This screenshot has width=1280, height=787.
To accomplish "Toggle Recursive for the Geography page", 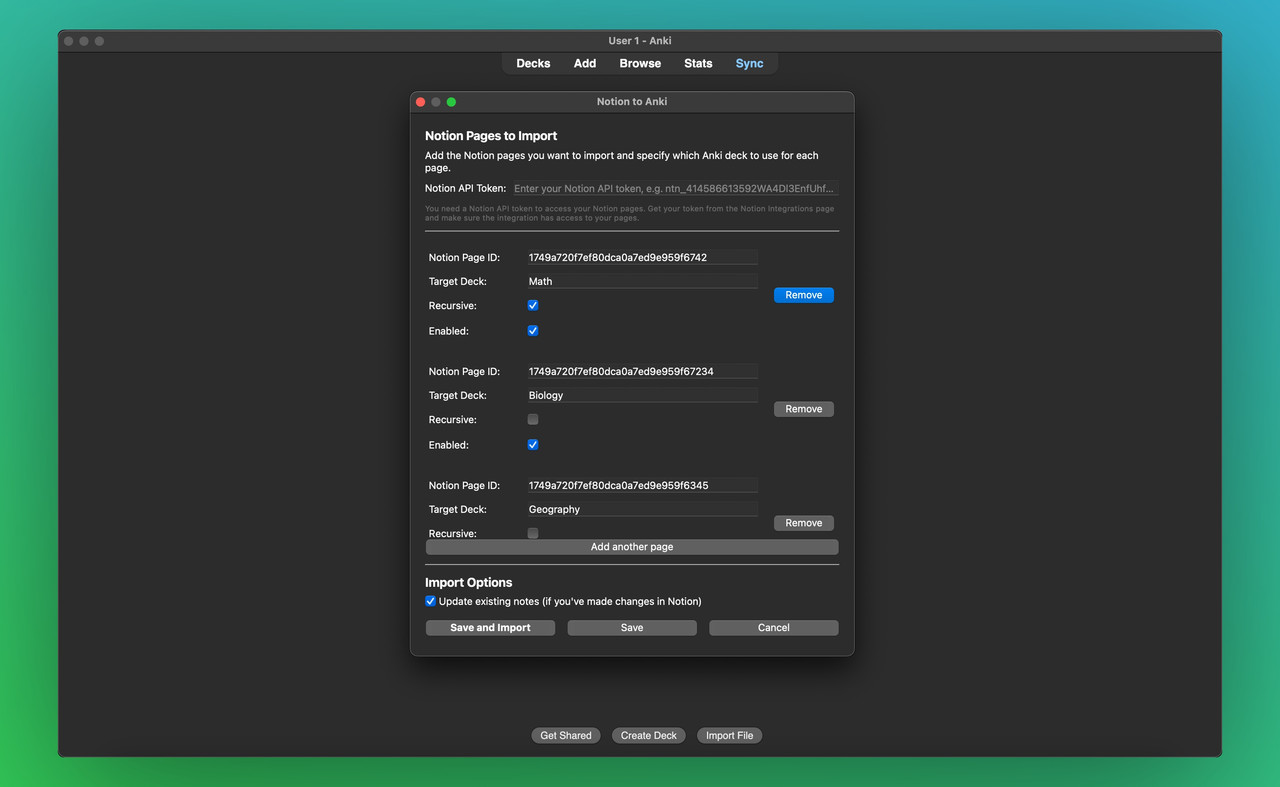I will [x=532, y=533].
